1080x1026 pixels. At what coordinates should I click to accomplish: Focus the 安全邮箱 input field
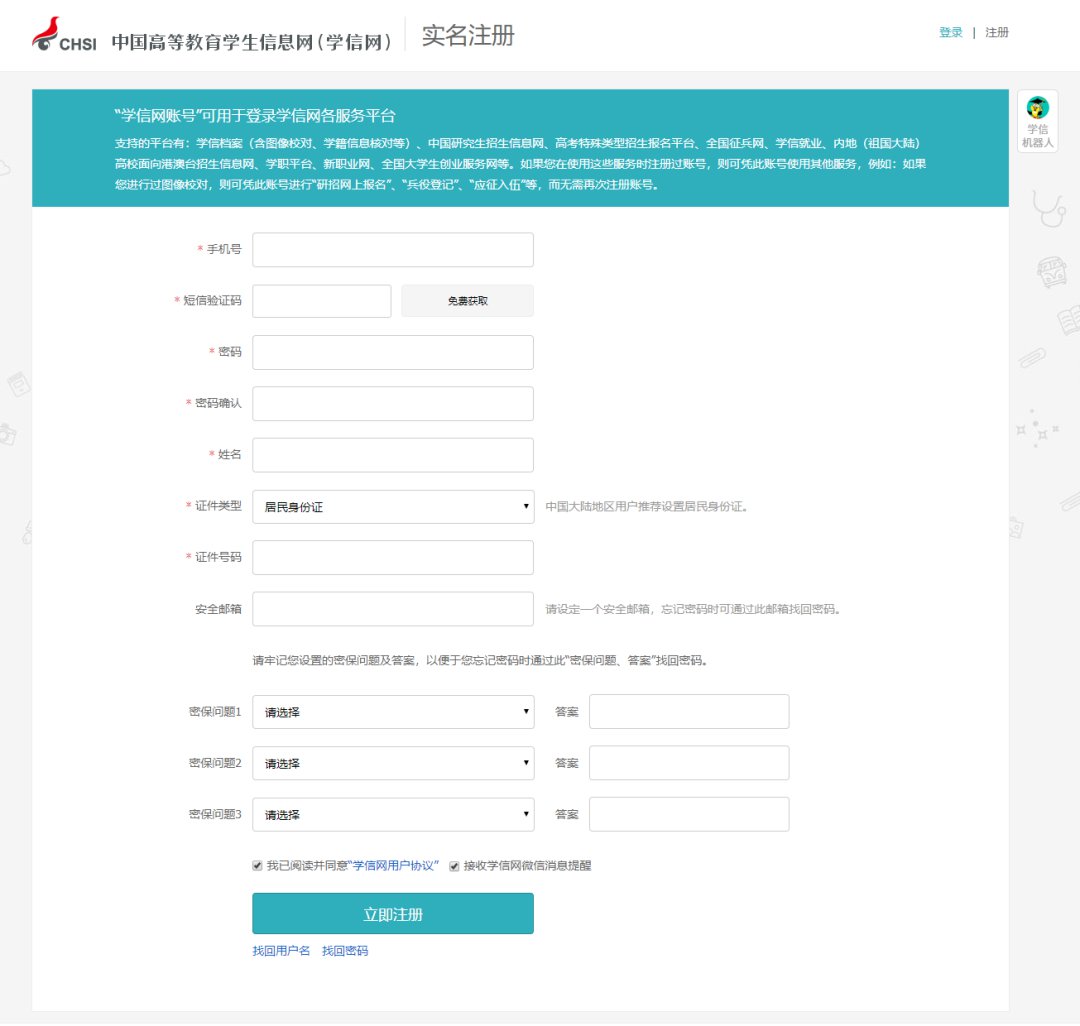pos(393,609)
